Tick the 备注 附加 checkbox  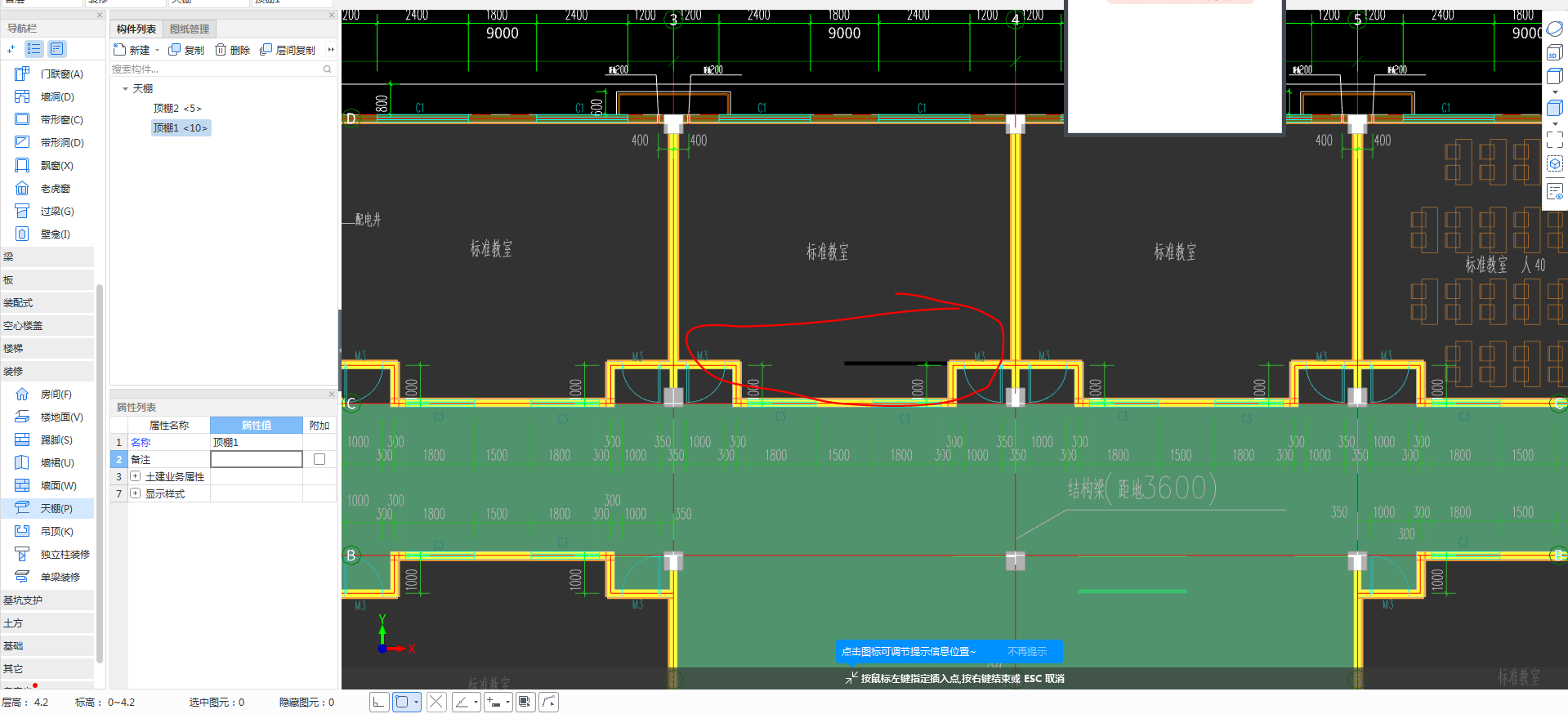coord(319,459)
